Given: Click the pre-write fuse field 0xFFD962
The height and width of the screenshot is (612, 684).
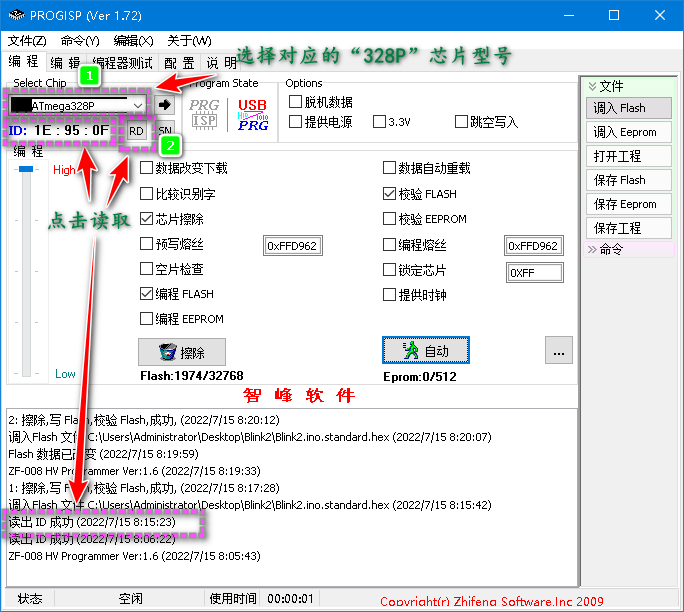Looking at the screenshot, I should click(293, 246).
